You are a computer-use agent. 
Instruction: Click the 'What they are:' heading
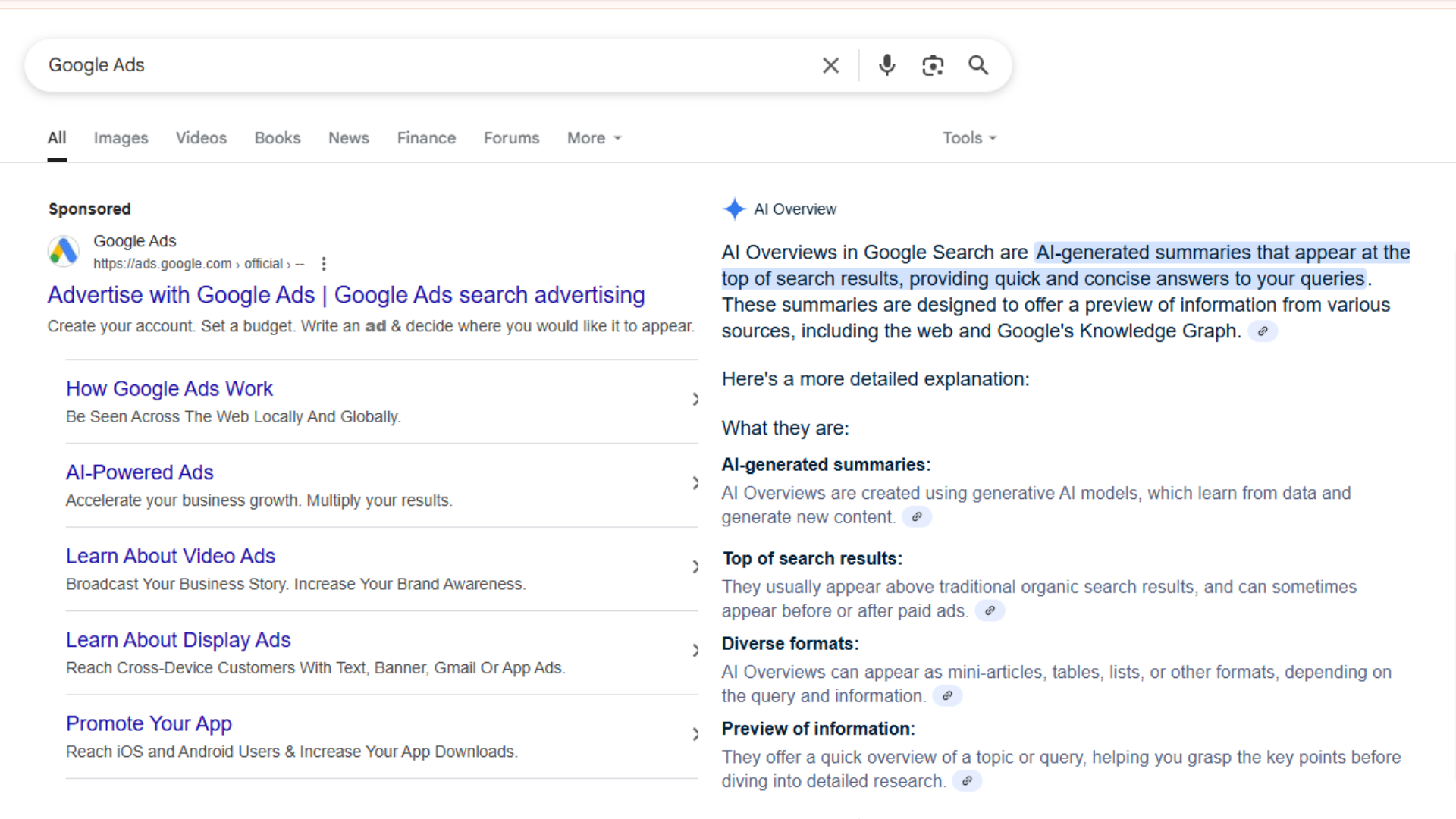786,428
